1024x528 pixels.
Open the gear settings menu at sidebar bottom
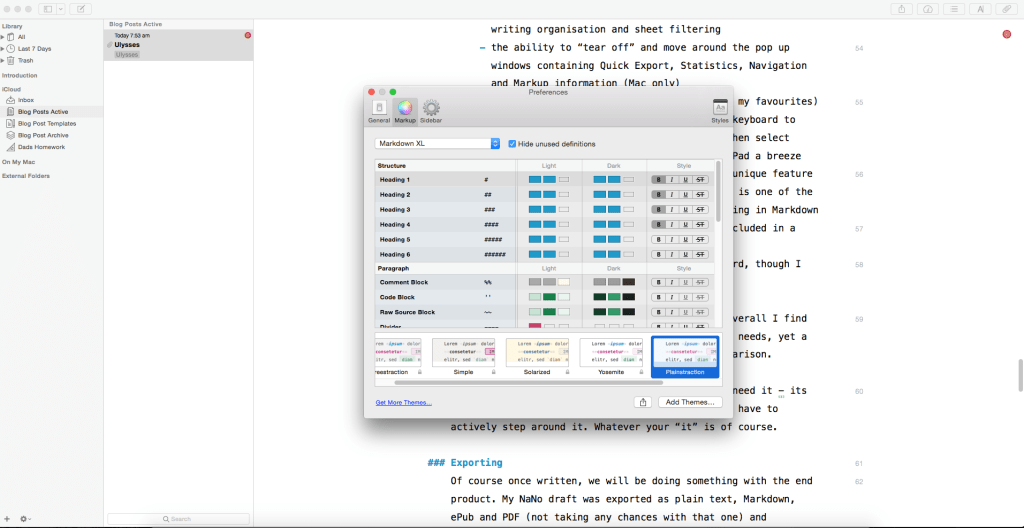coord(25,519)
